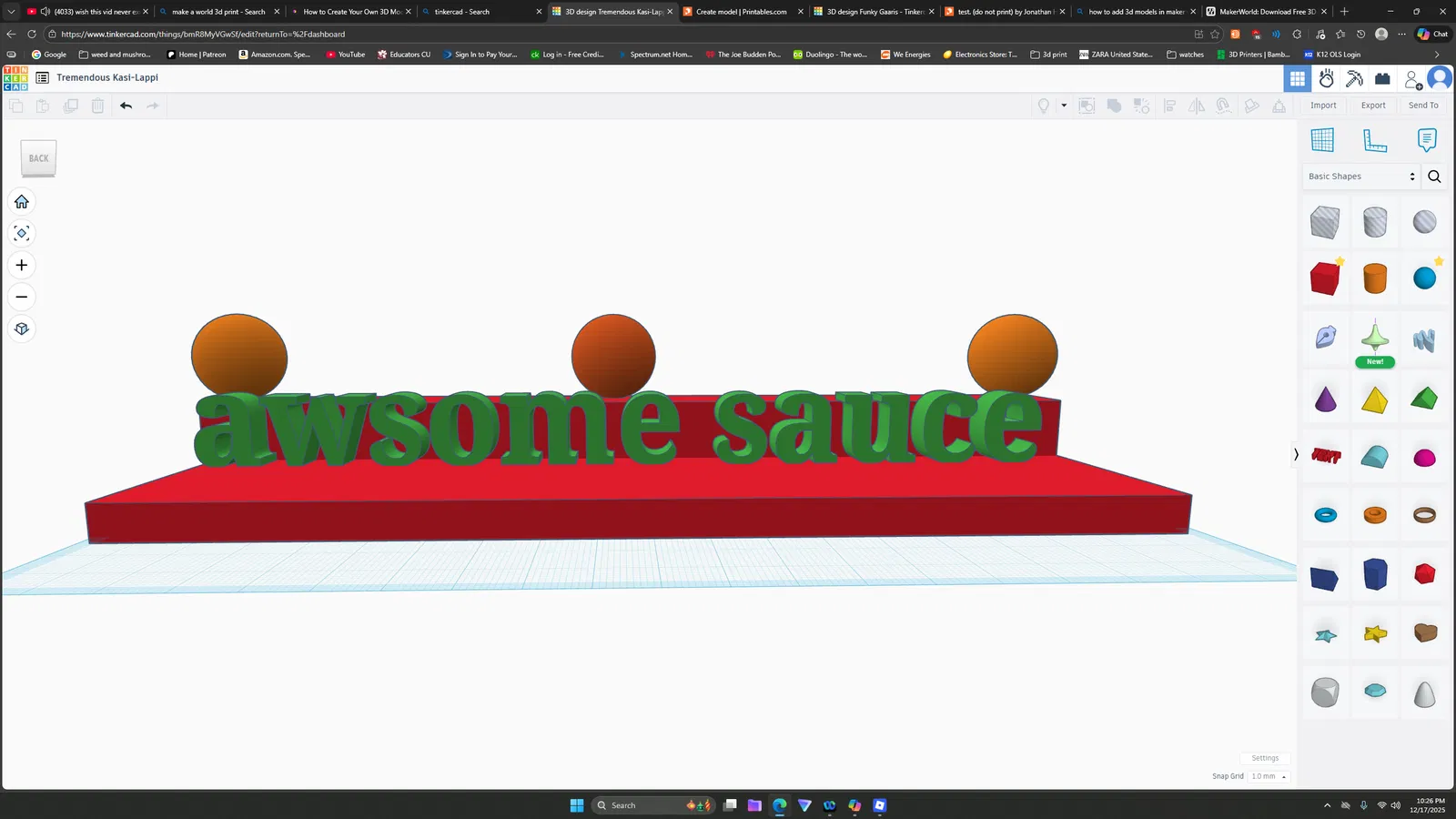Click the Send To button
Viewport: 1456px width, 819px height.
[x=1423, y=106]
